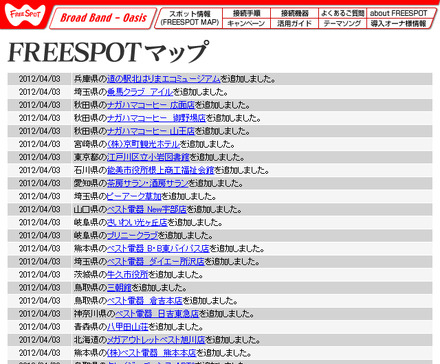Open ブリニークラブ link

coord(132,235)
